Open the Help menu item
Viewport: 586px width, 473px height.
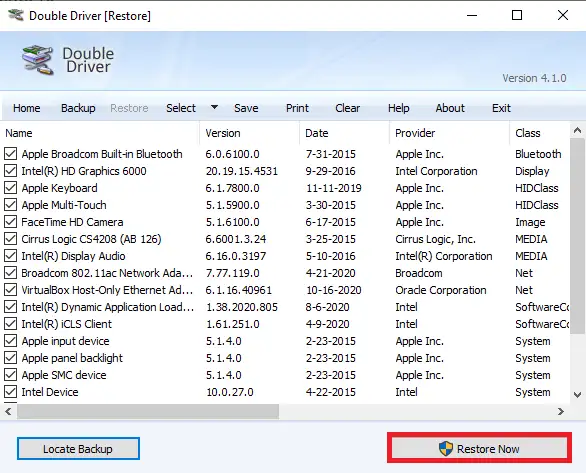(398, 108)
